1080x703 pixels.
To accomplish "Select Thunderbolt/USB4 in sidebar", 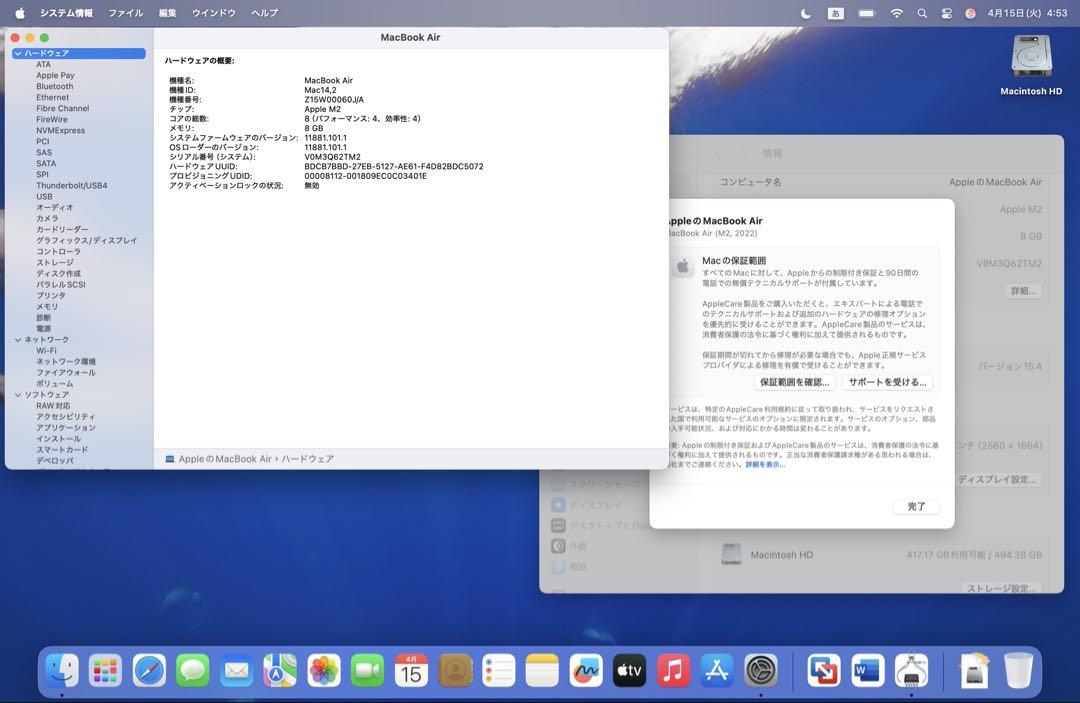I will (x=72, y=185).
